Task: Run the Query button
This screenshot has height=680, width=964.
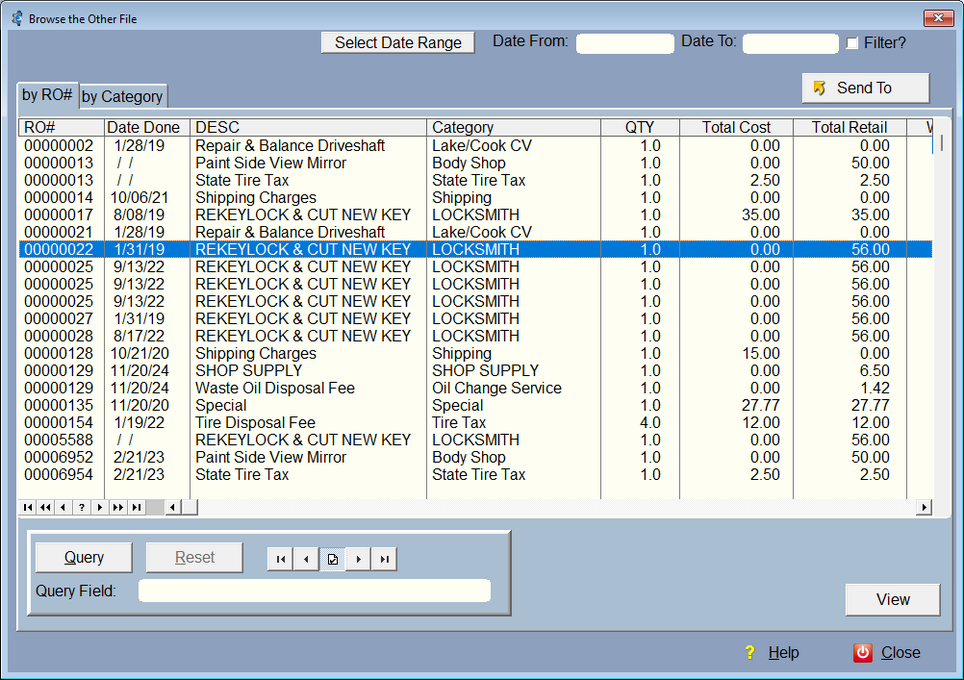Action: click(84, 558)
